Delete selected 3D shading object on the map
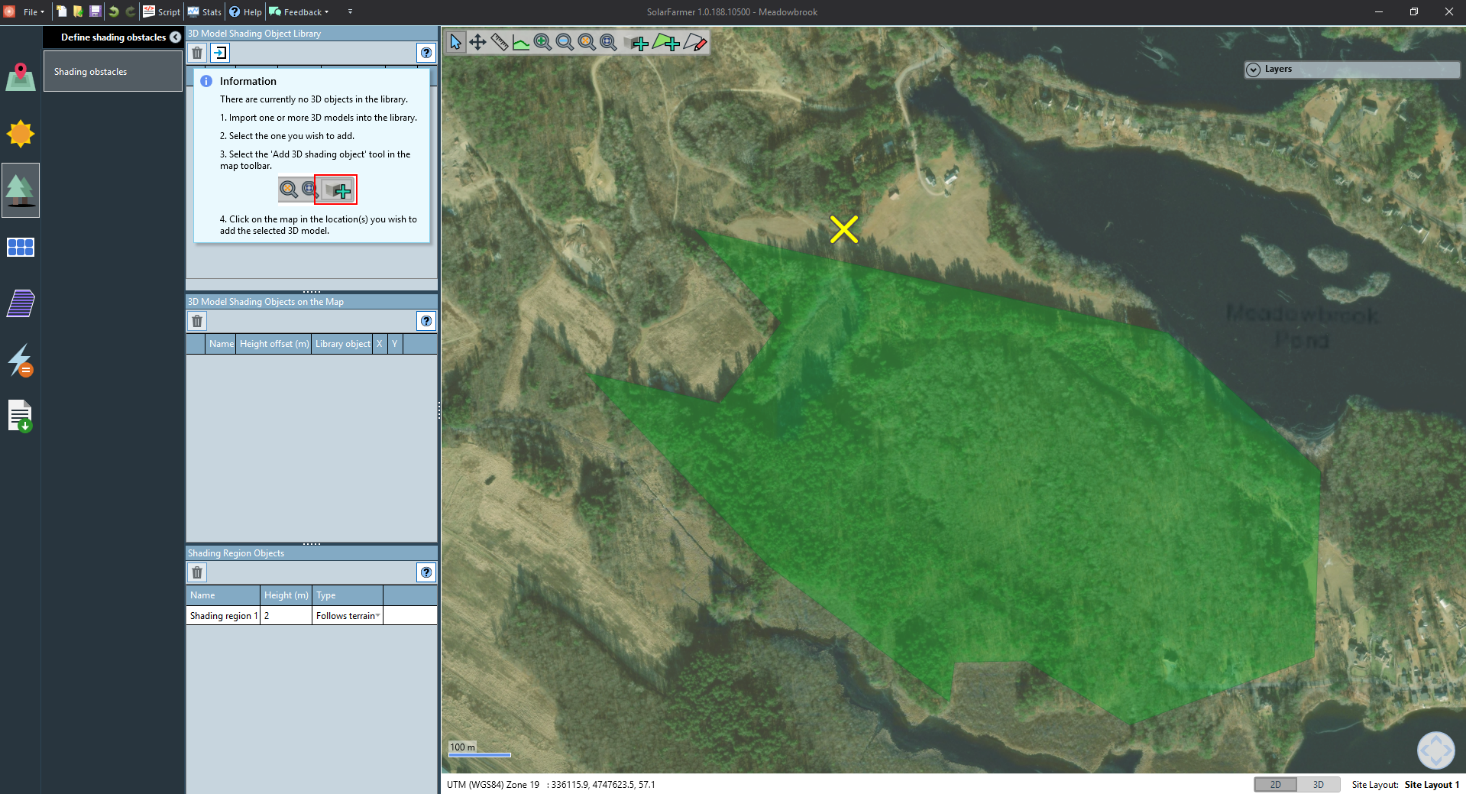The width and height of the screenshot is (1466, 794). (198, 321)
